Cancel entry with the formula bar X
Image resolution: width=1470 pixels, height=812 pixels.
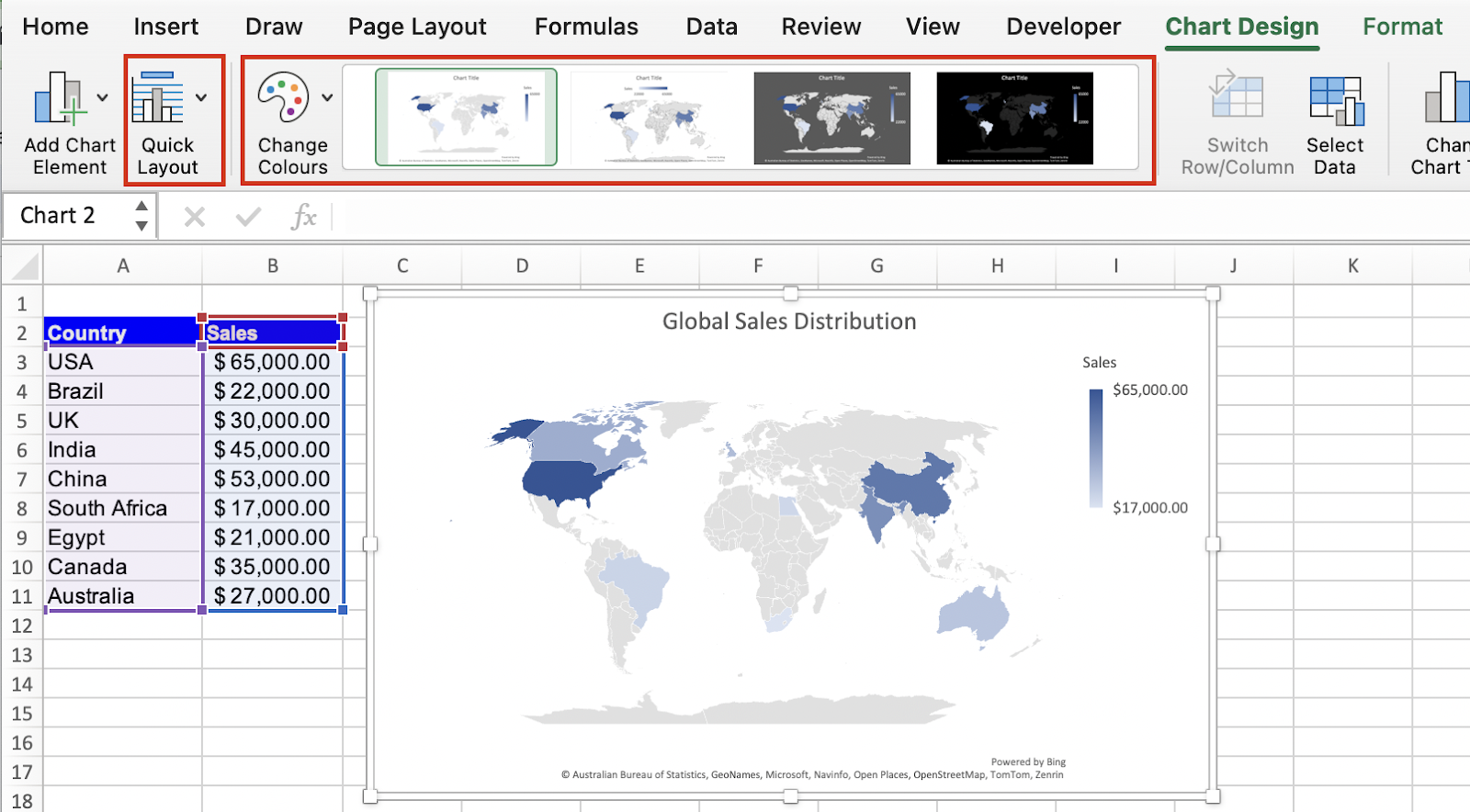tap(194, 217)
